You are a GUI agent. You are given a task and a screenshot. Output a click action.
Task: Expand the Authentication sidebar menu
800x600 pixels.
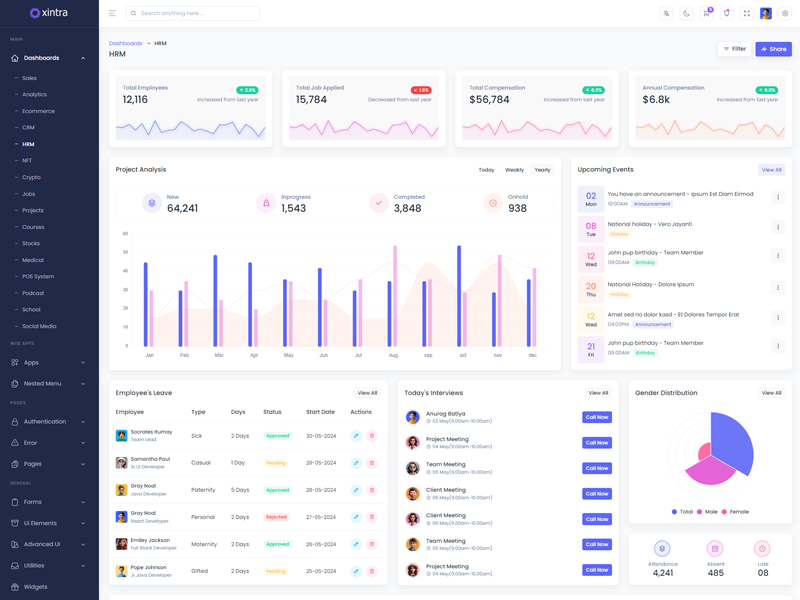tap(48, 422)
